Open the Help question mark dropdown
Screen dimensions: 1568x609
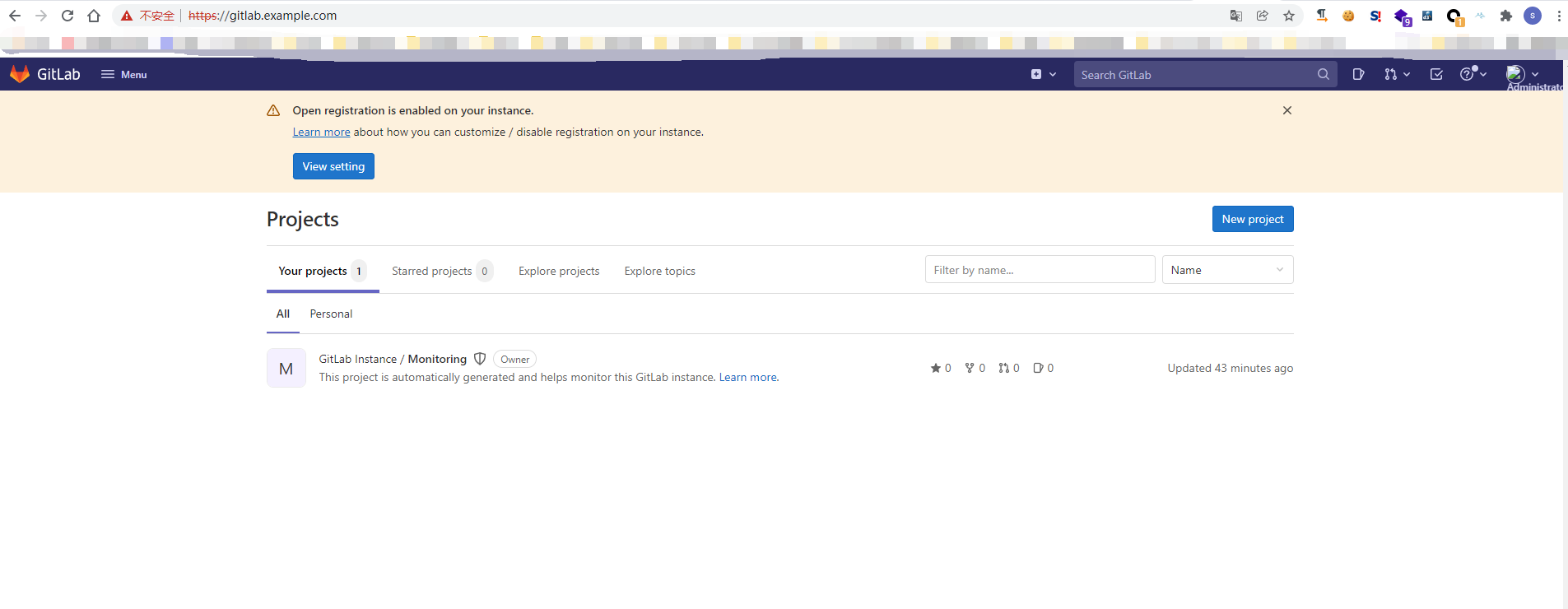(1473, 74)
